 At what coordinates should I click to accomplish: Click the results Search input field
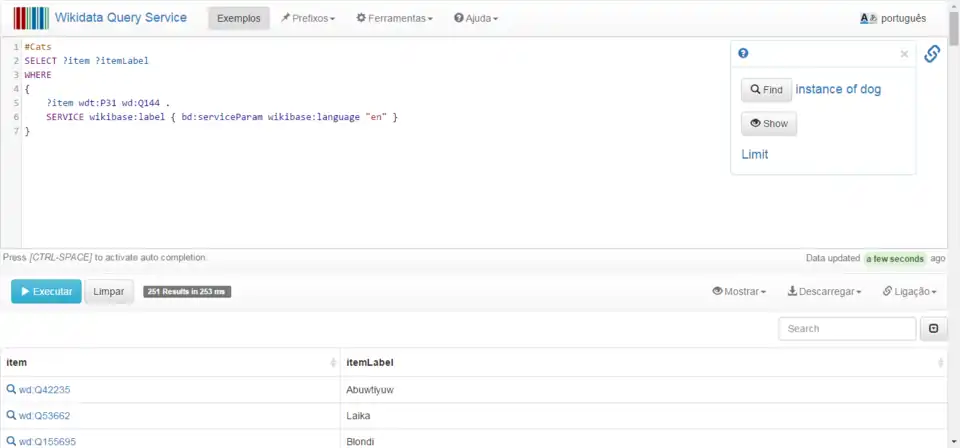click(x=846, y=328)
